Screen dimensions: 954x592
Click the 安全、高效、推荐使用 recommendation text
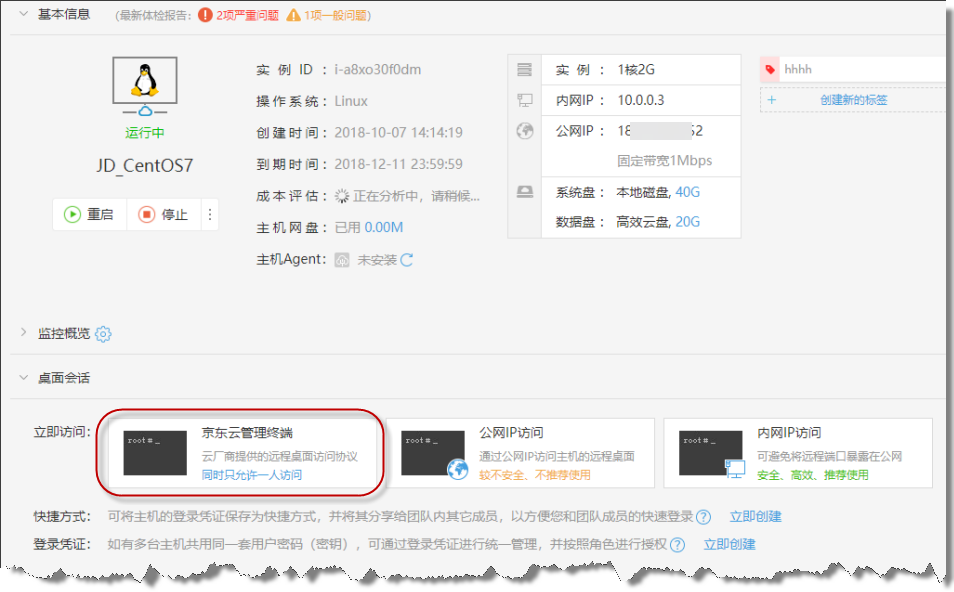813,475
